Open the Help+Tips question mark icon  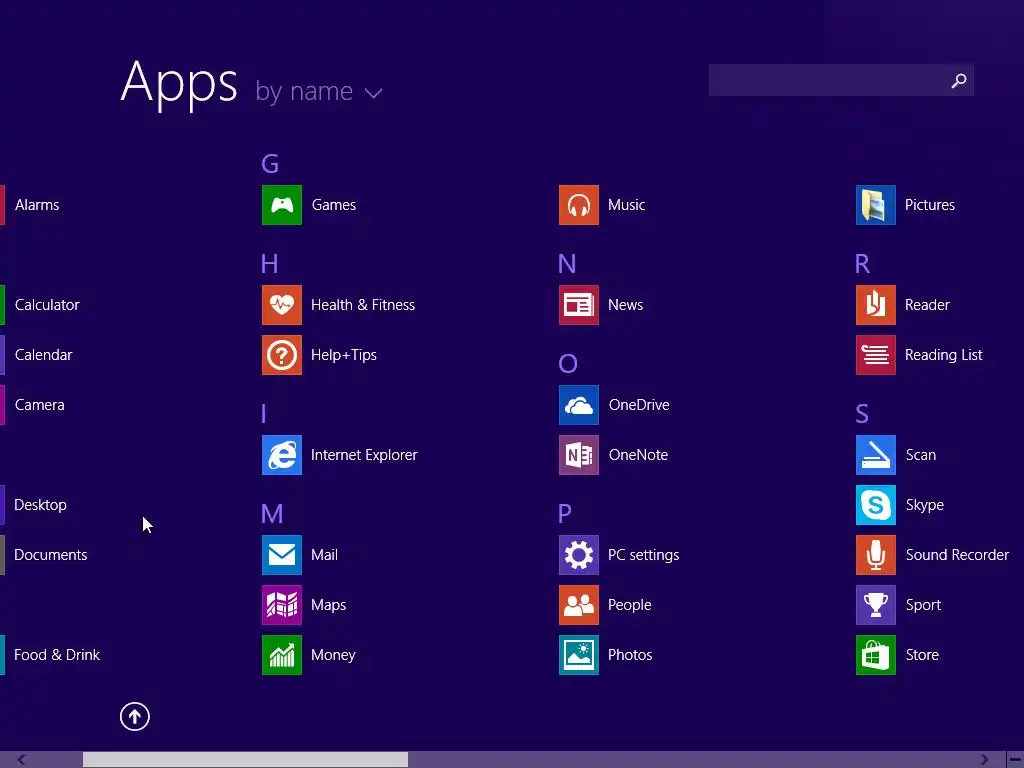[x=281, y=355]
